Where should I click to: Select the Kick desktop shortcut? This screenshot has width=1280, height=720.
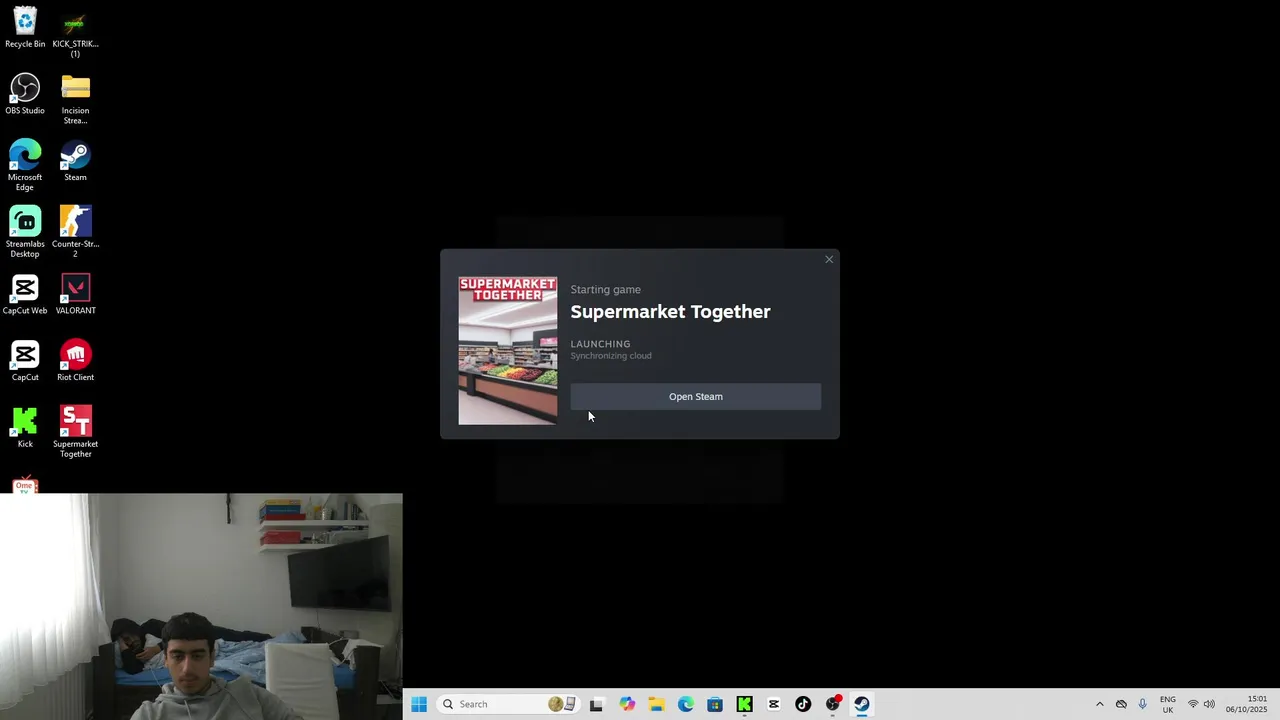pos(25,427)
